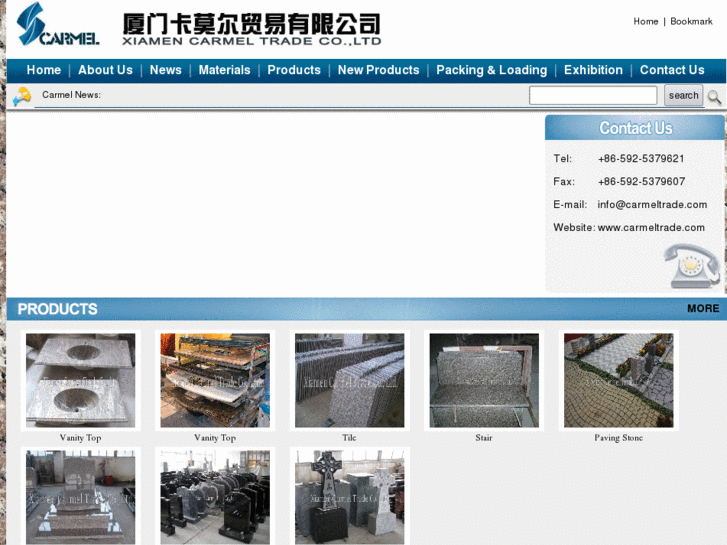Open Packing & Loading page

(x=491, y=70)
